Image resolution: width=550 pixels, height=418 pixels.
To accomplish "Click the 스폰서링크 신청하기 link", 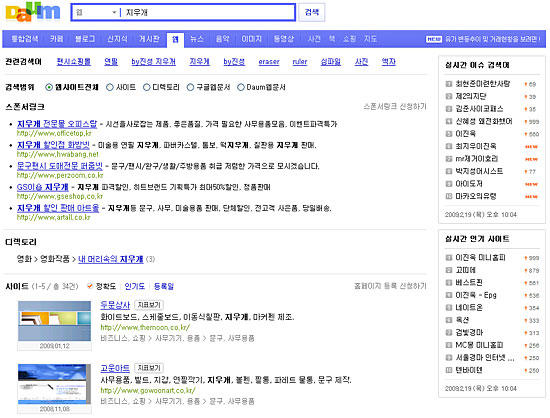I will (x=395, y=107).
